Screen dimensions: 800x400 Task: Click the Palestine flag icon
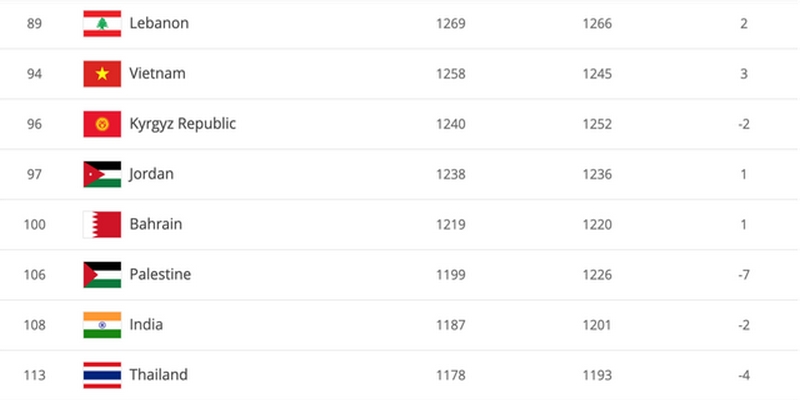click(x=102, y=274)
